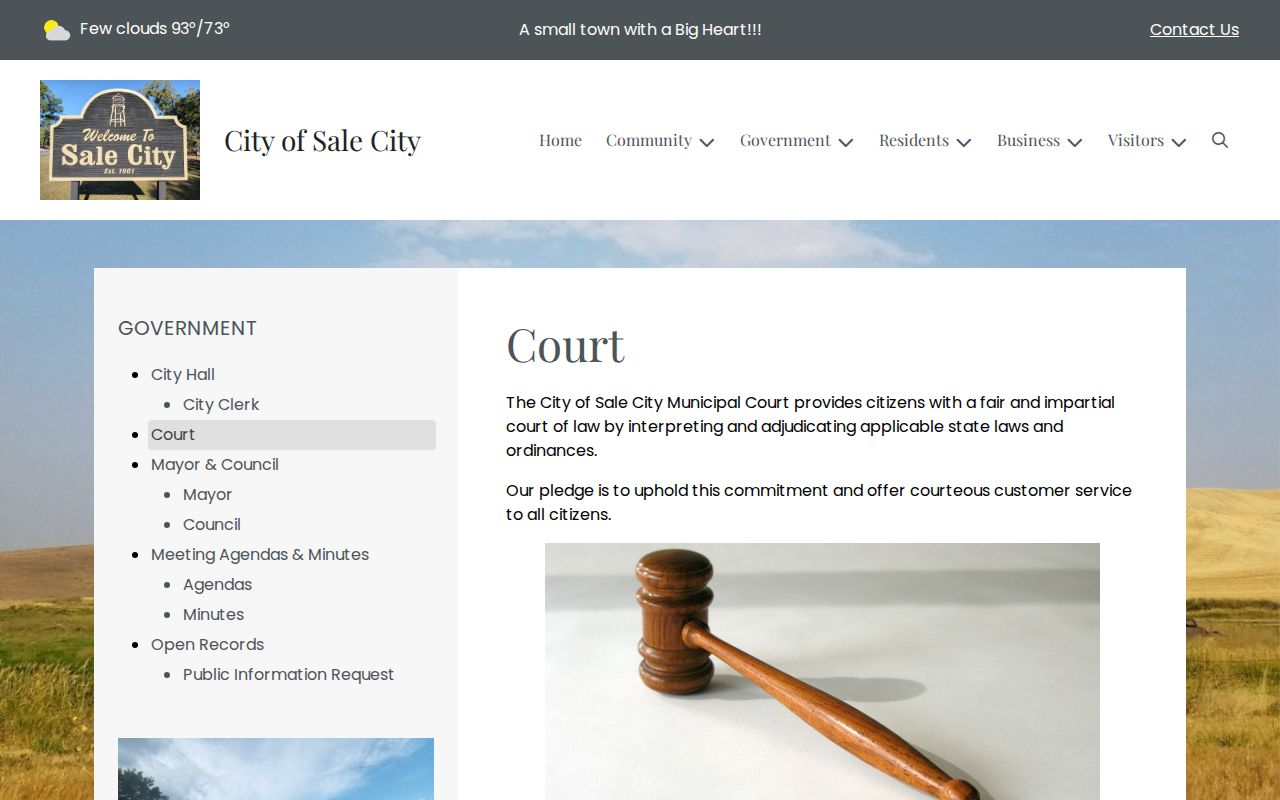Go to the Home page

click(560, 140)
